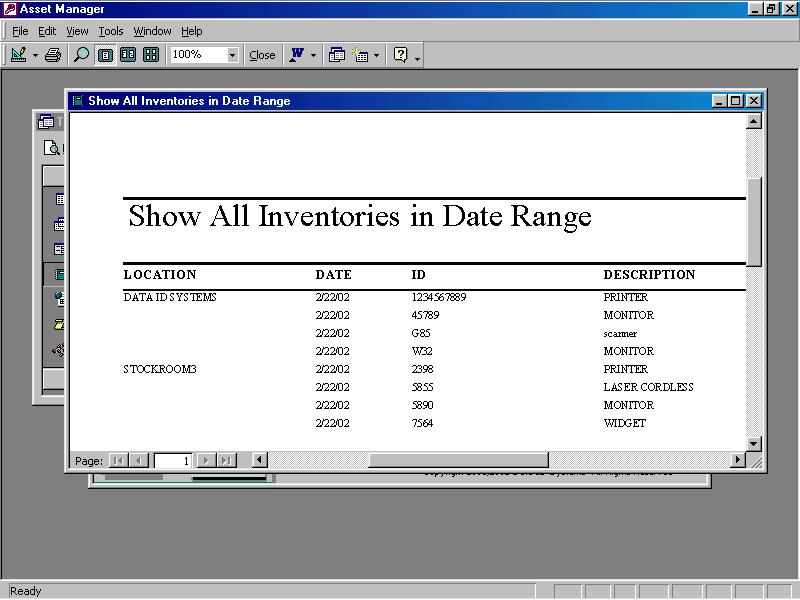Screen dimensions: 800x600
Task: Open the Tools menu
Action: click(x=110, y=31)
